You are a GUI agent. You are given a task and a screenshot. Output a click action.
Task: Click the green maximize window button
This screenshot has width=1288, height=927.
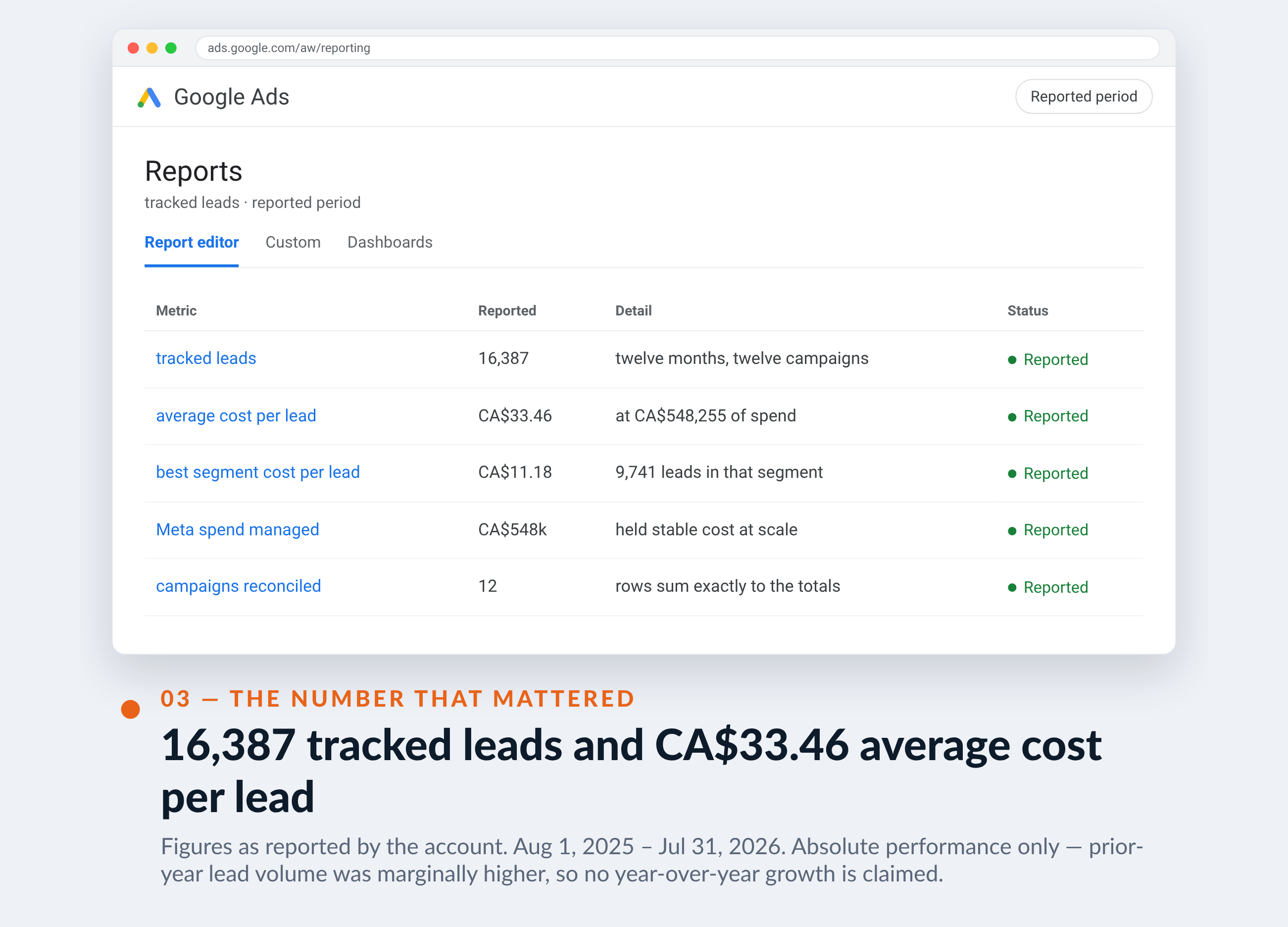[171, 49]
